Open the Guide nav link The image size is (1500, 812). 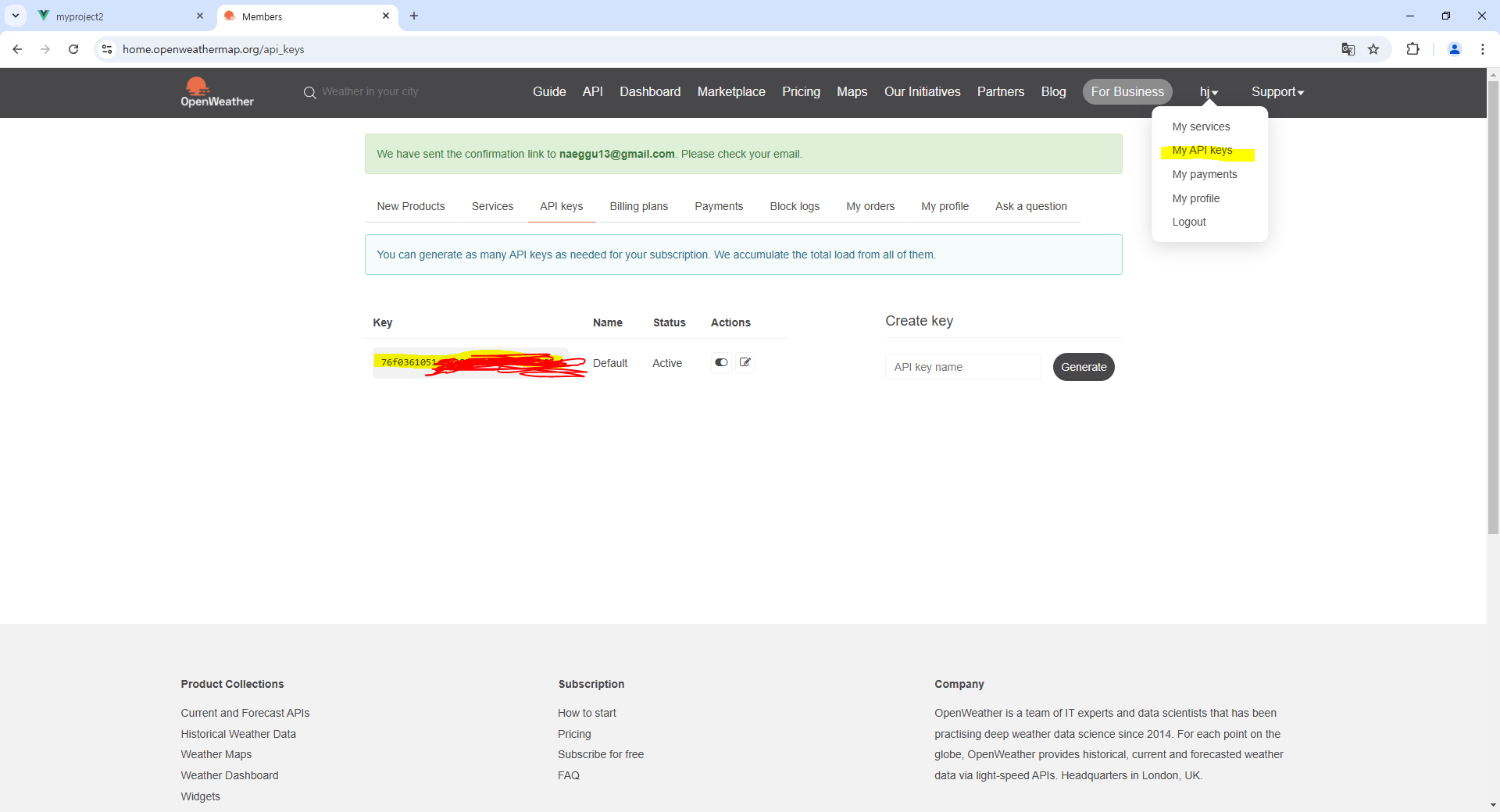coord(549,92)
